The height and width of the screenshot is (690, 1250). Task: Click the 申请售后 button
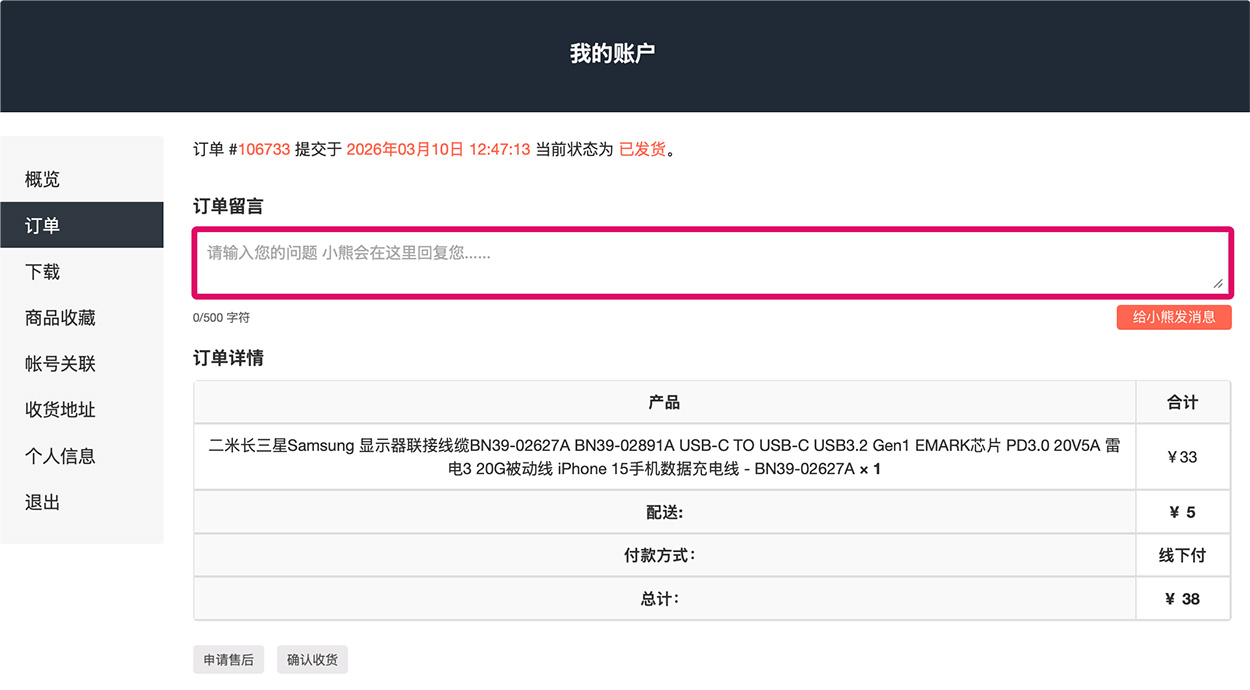[x=228, y=660]
